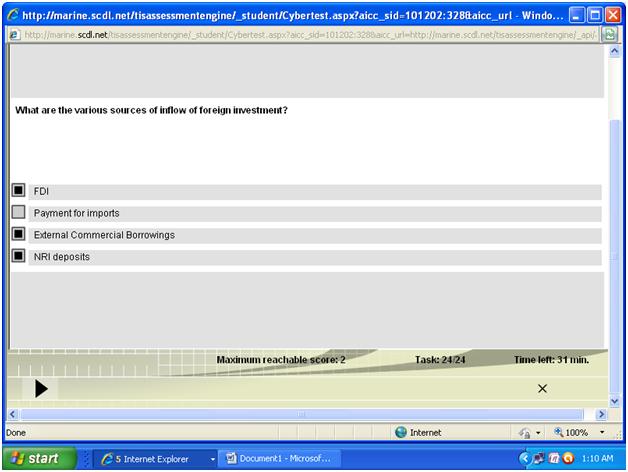Click the Time left 31 min text
This screenshot has width=628, height=472.
552,360
